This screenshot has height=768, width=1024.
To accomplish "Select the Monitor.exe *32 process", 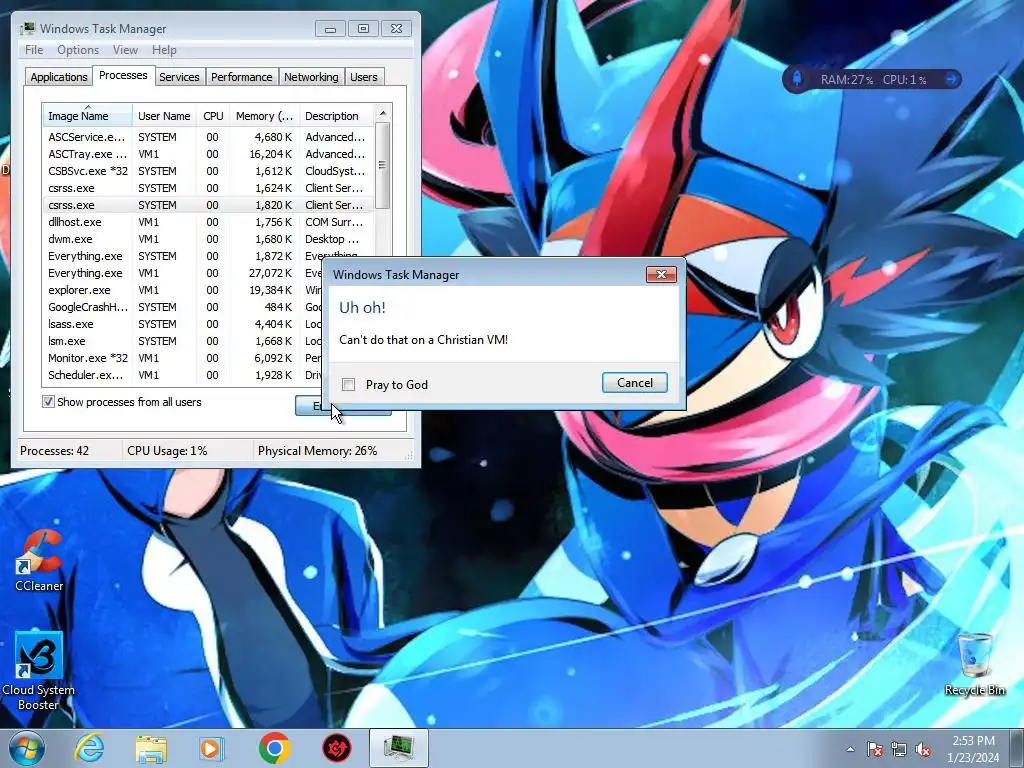I will 183,358.
